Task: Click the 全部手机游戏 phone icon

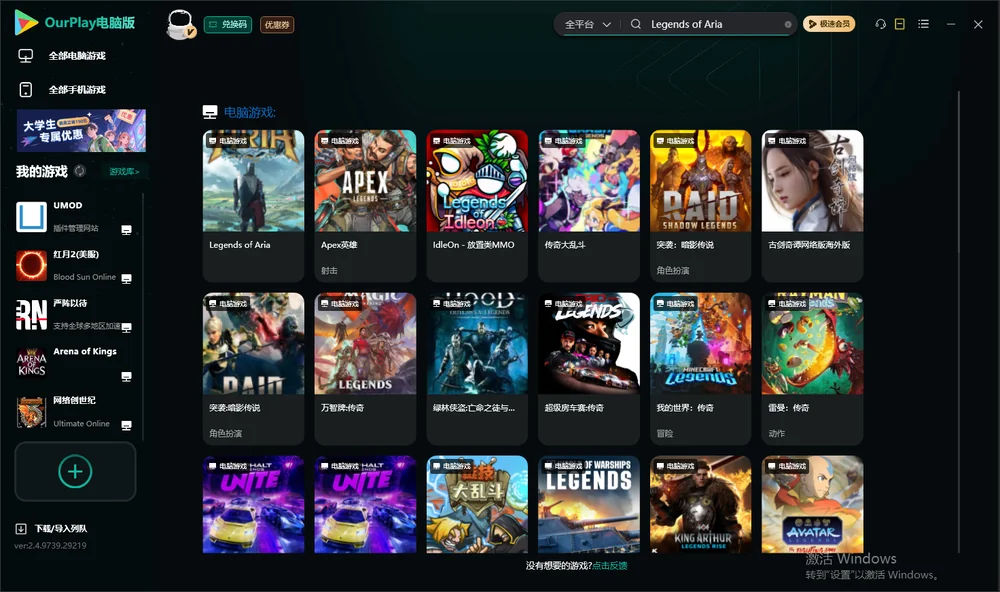Action: (26, 89)
